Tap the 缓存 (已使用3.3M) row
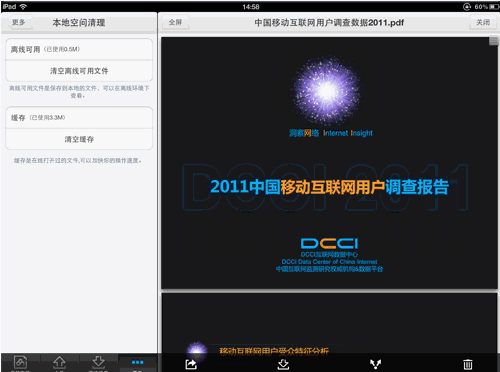 pos(79,118)
